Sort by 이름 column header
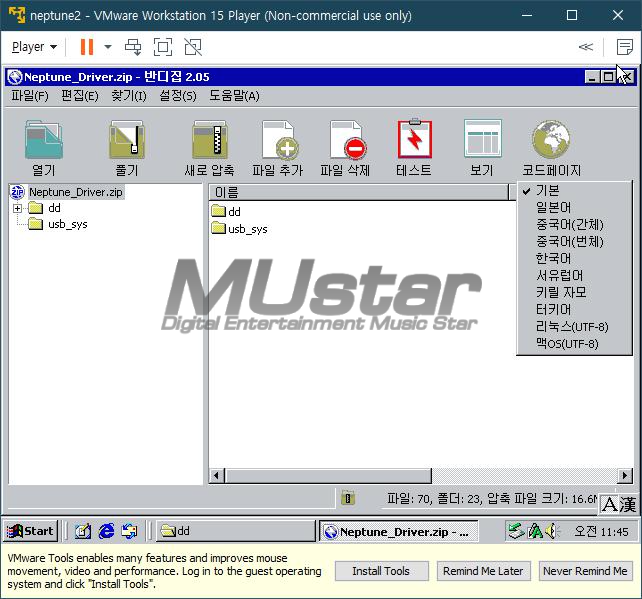Viewport: 642px width, 599px height. [359, 192]
